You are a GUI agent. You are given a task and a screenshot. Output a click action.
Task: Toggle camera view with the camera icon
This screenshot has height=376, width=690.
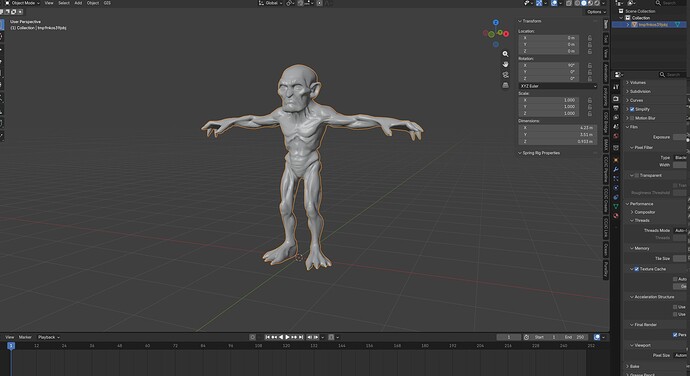coord(505,74)
